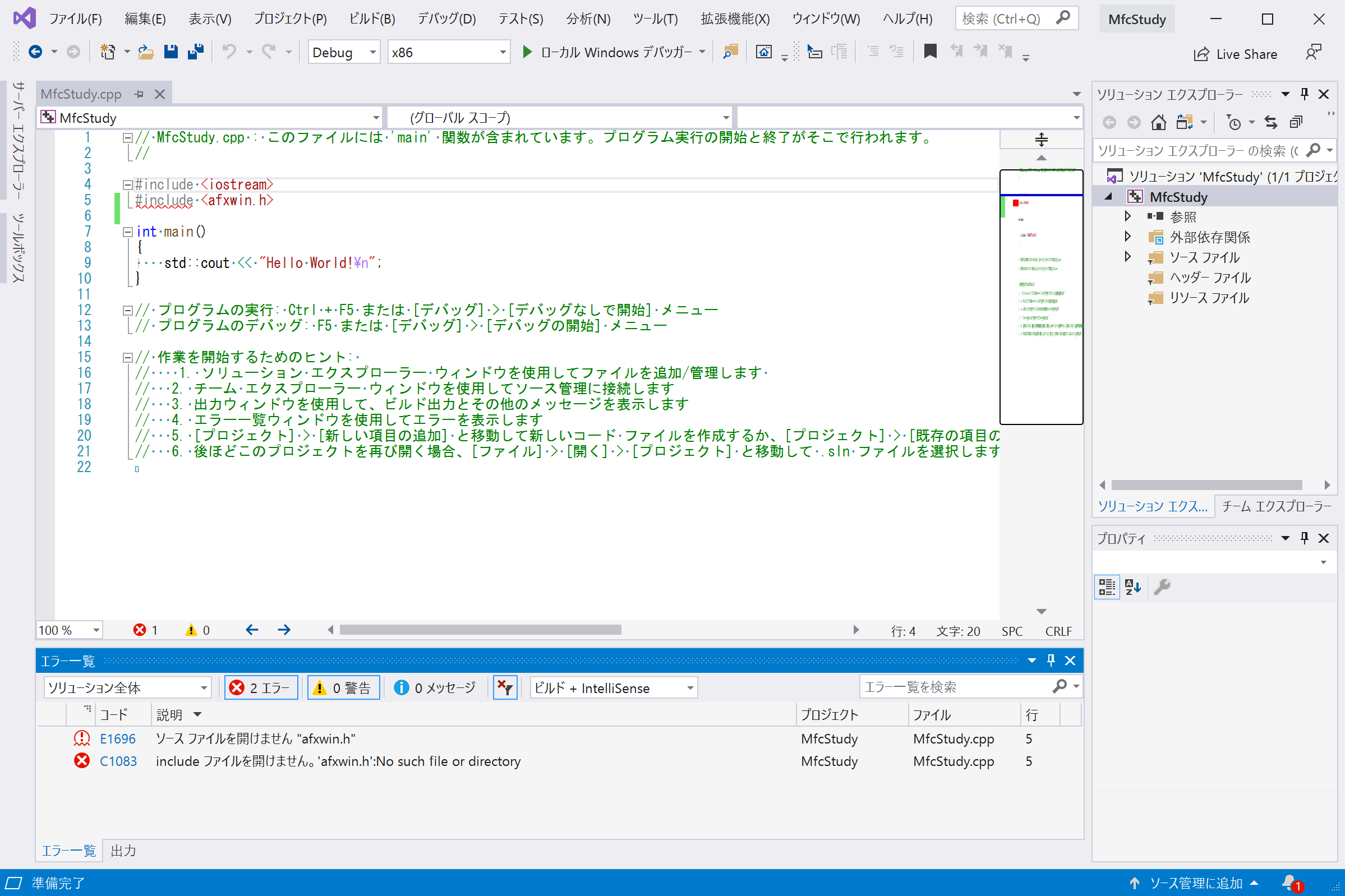Click the Undo icon in toolbar
This screenshot has width=1345, height=896.
coord(227,52)
